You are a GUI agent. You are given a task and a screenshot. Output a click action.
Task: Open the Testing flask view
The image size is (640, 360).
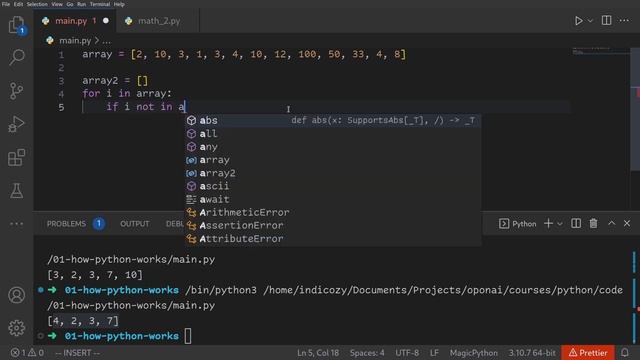pos(16,191)
